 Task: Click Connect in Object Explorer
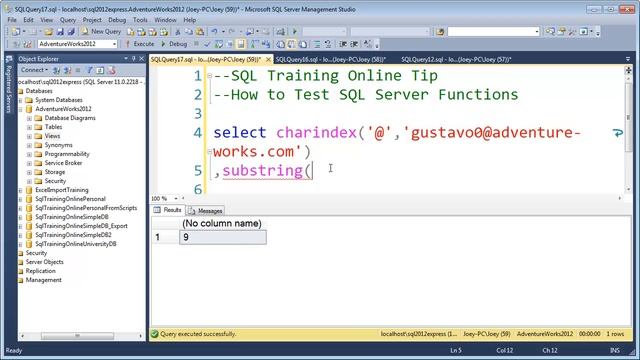pos(34,70)
